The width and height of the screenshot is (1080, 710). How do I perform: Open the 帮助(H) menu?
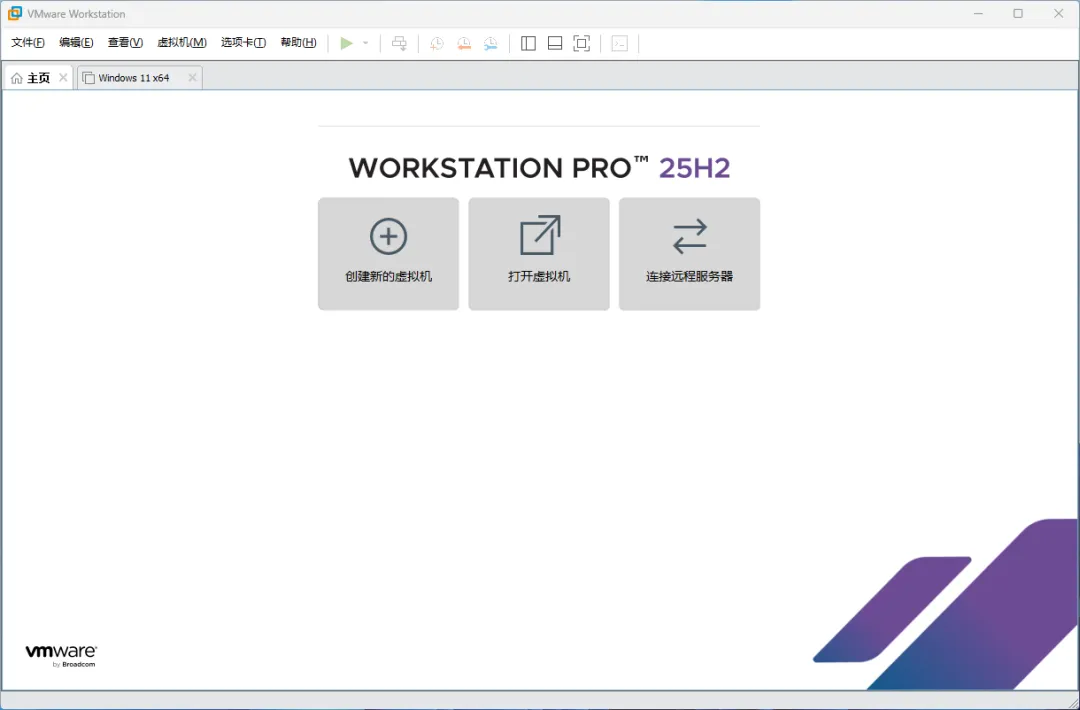[298, 43]
